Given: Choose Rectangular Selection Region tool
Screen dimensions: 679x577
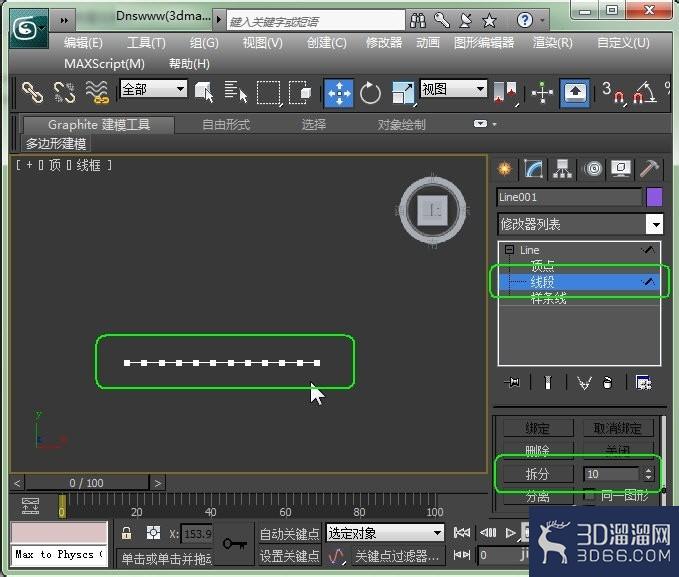Looking at the screenshot, I should coord(268,92).
